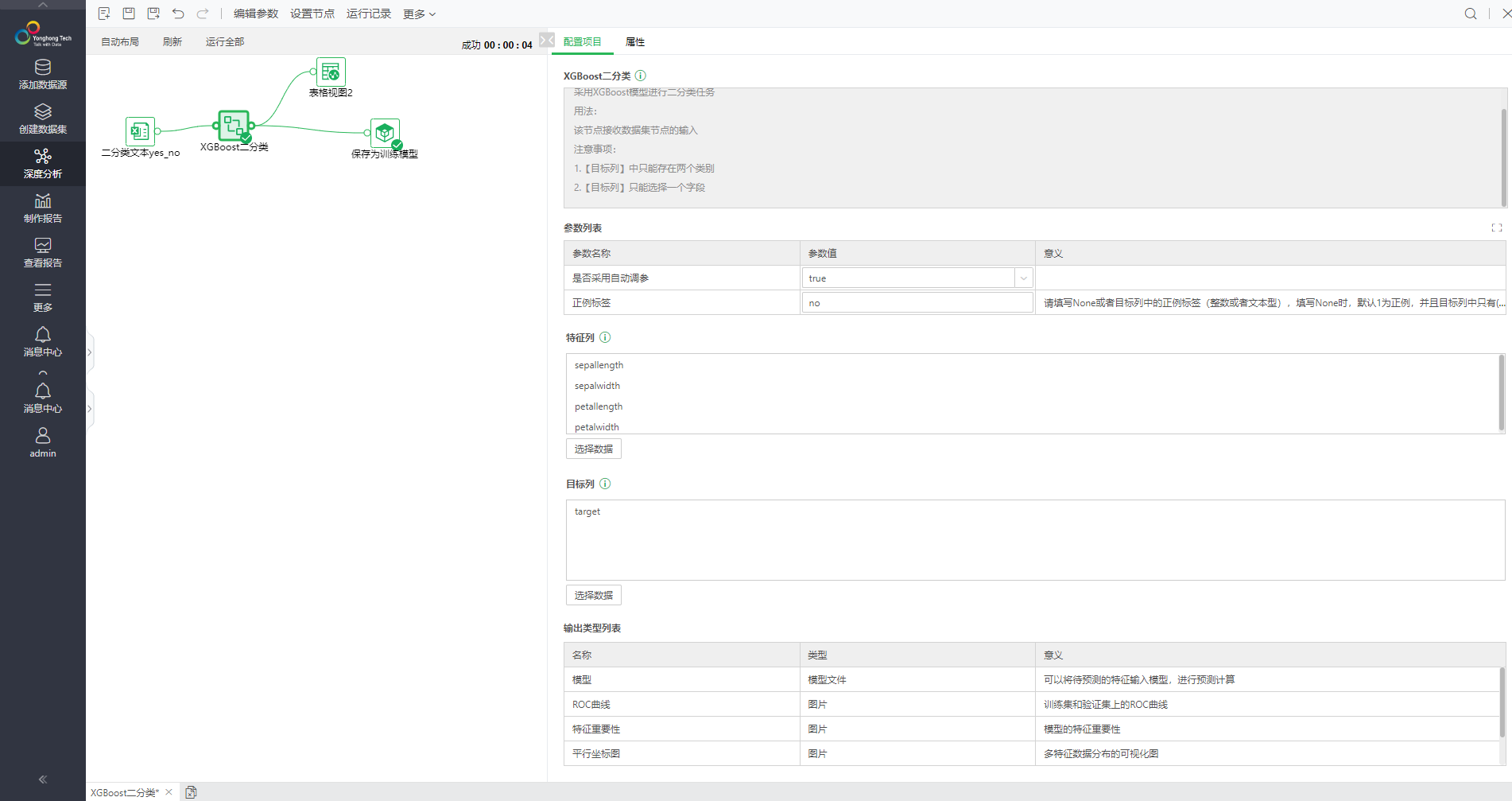Open the admin user profile
The width and height of the screenshot is (1512, 801).
coord(43,443)
